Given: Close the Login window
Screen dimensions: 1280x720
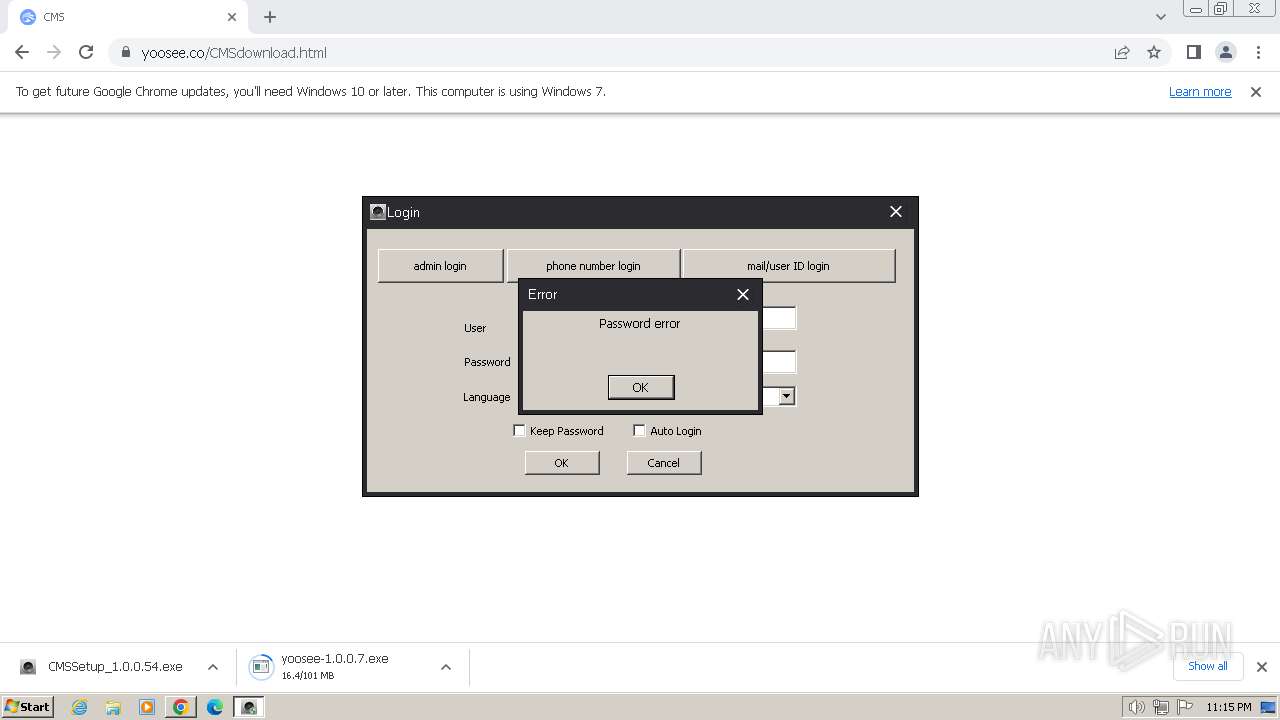Looking at the screenshot, I should pyautogui.click(x=896, y=212).
